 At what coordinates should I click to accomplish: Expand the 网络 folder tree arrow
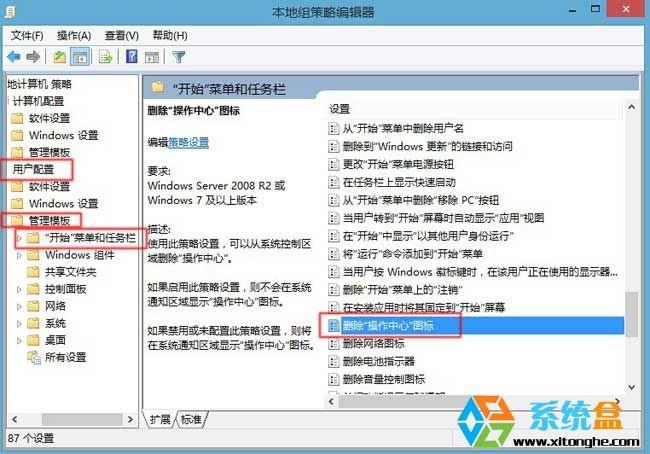click(x=19, y=307)
